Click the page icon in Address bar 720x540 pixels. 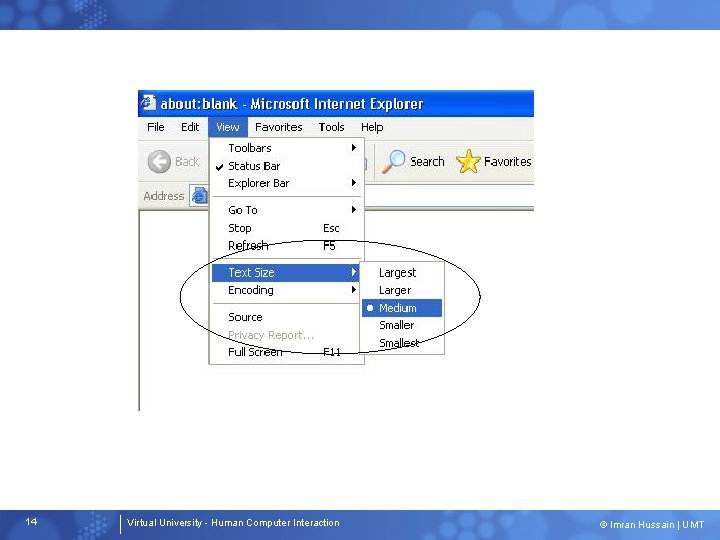tap(199, 196)
